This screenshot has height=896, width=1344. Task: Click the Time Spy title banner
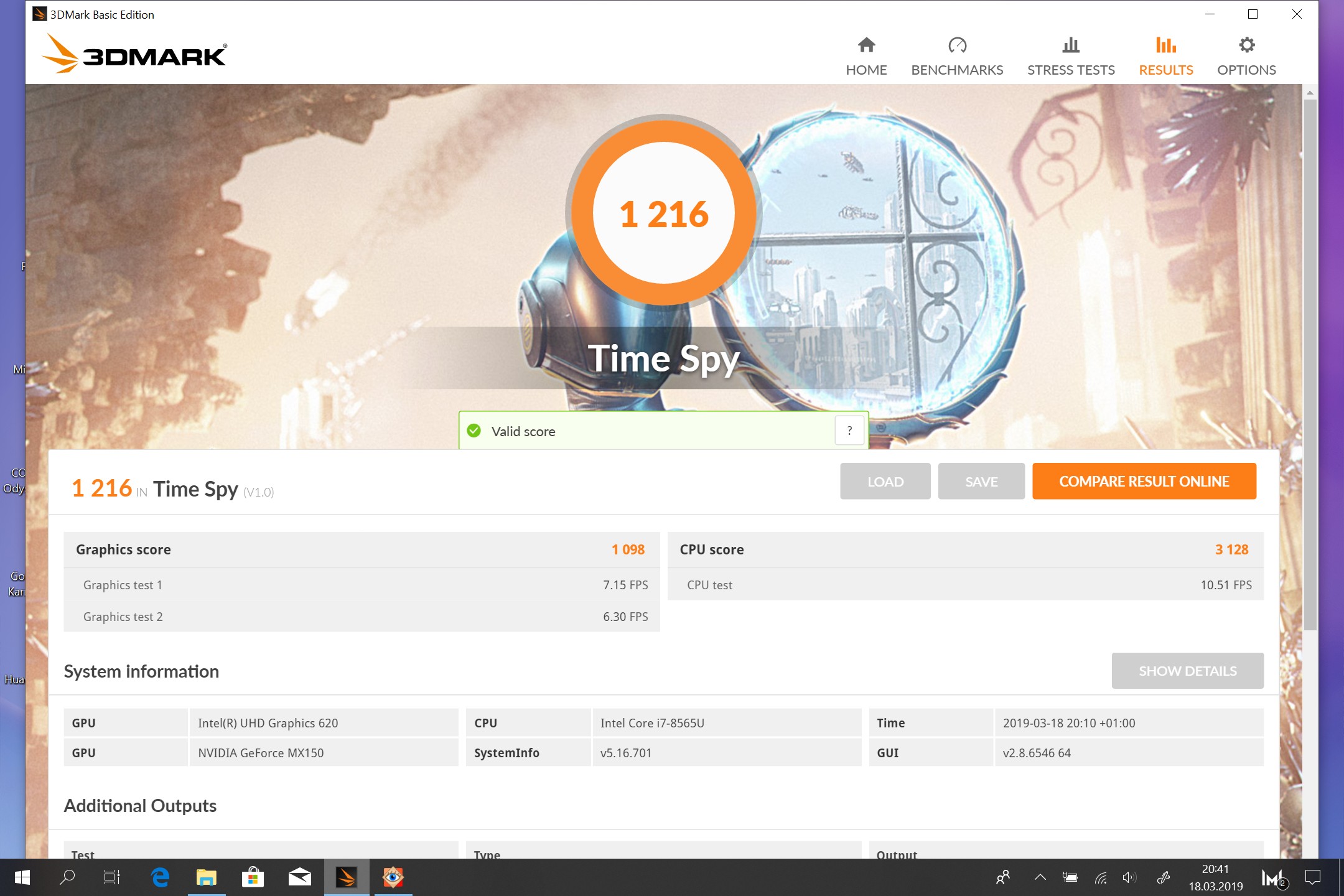[664, 358]
